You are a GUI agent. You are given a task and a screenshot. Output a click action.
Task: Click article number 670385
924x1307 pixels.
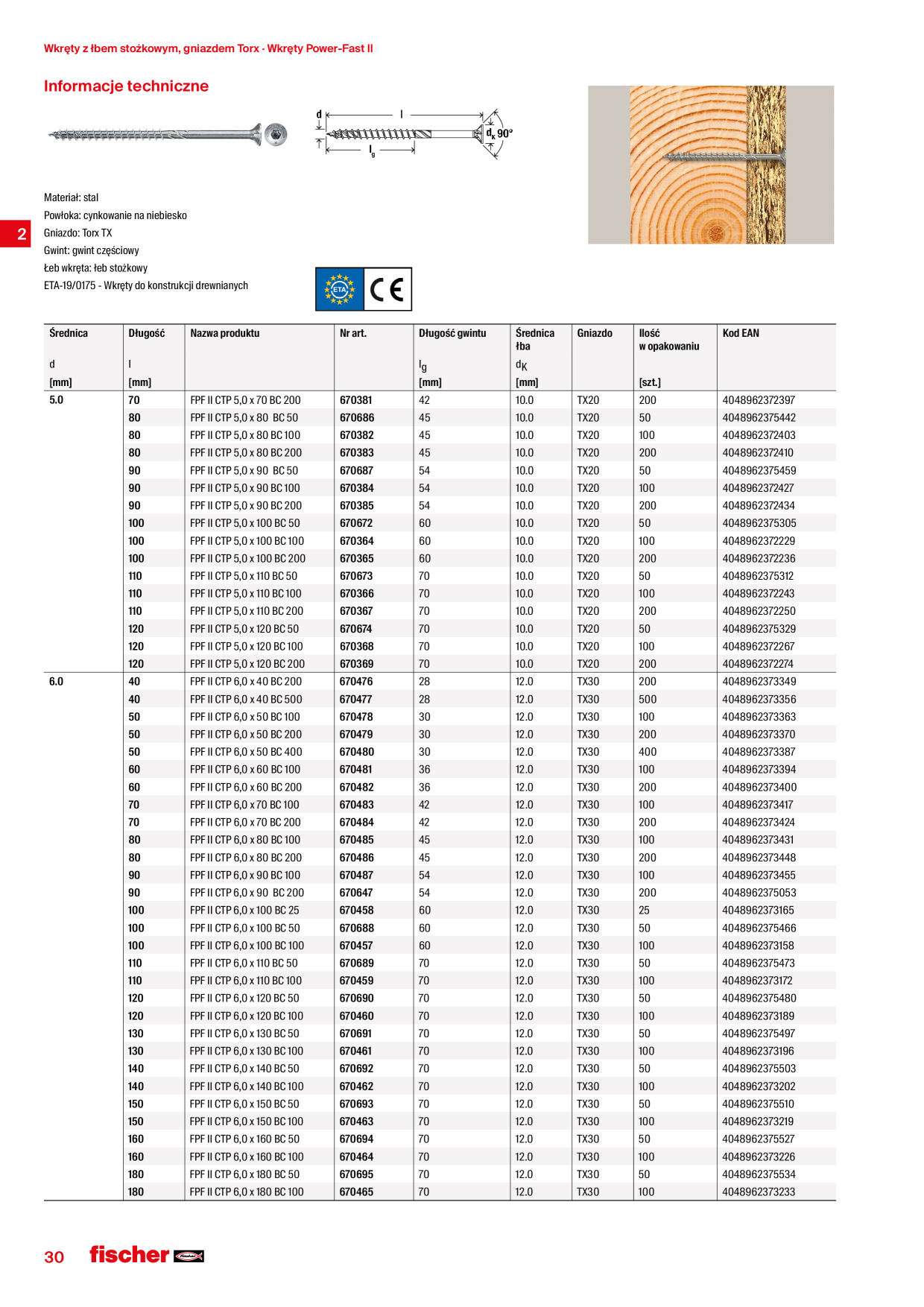coord(357,506)
